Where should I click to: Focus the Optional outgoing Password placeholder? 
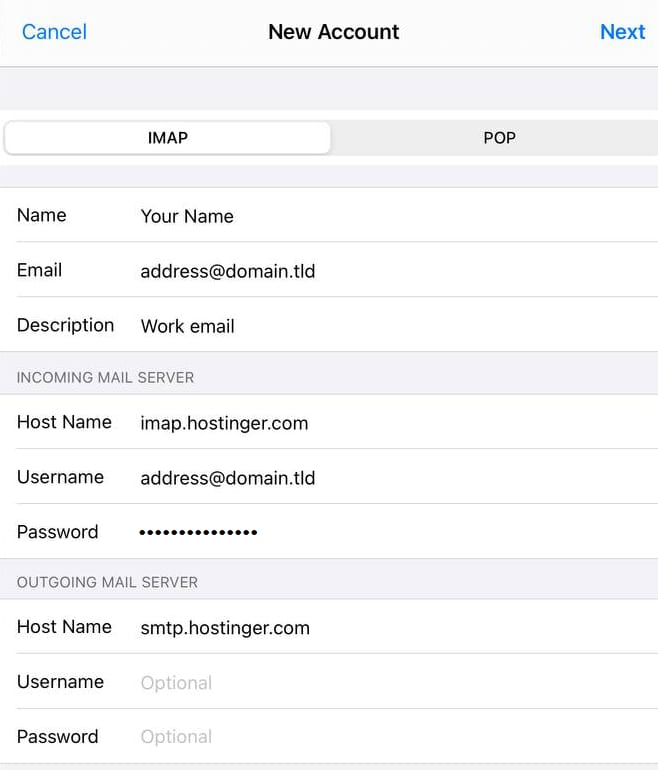point(176,737)
